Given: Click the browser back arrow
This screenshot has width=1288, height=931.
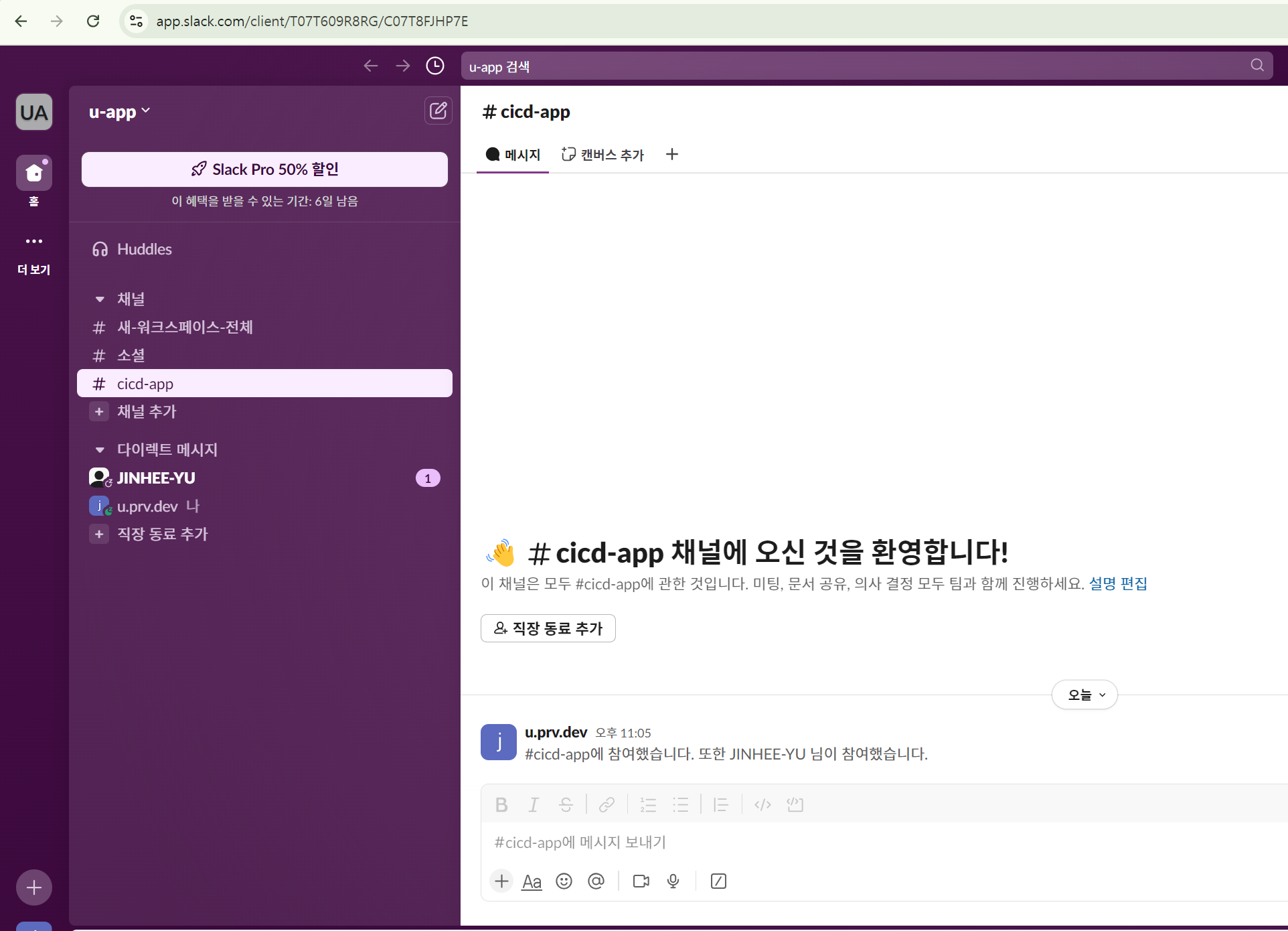Looking at the screenshot, I should point(21,21).
